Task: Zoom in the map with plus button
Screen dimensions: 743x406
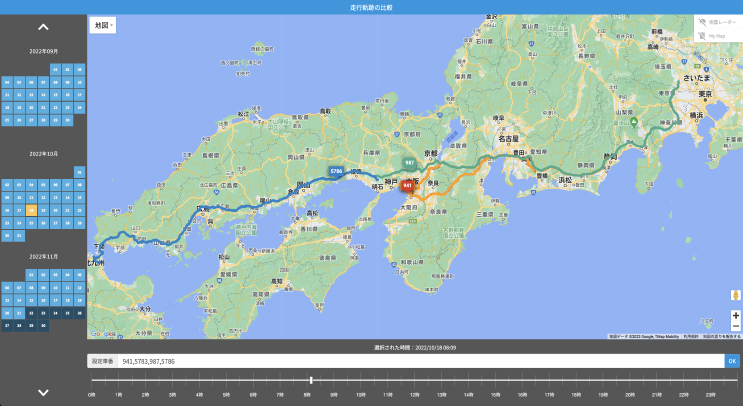Action: pos(735,315)
